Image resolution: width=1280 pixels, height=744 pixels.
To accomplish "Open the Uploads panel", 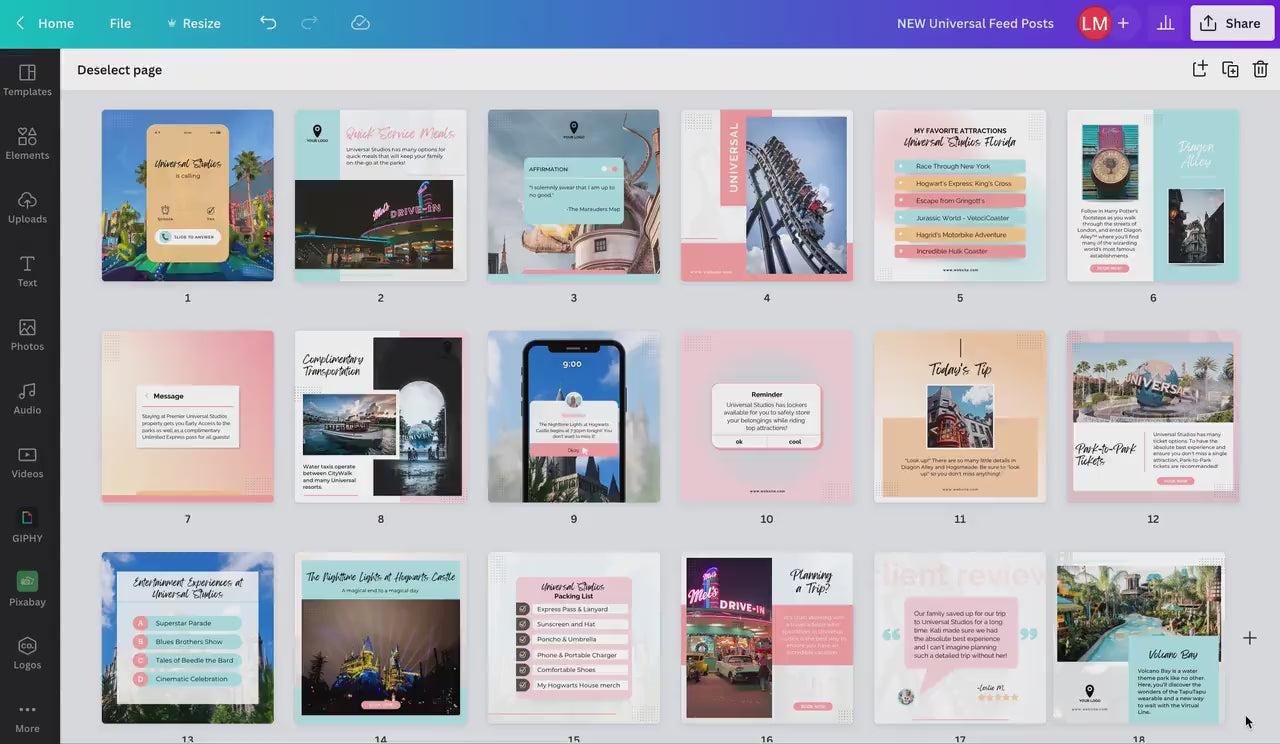I will pos(27,207).
